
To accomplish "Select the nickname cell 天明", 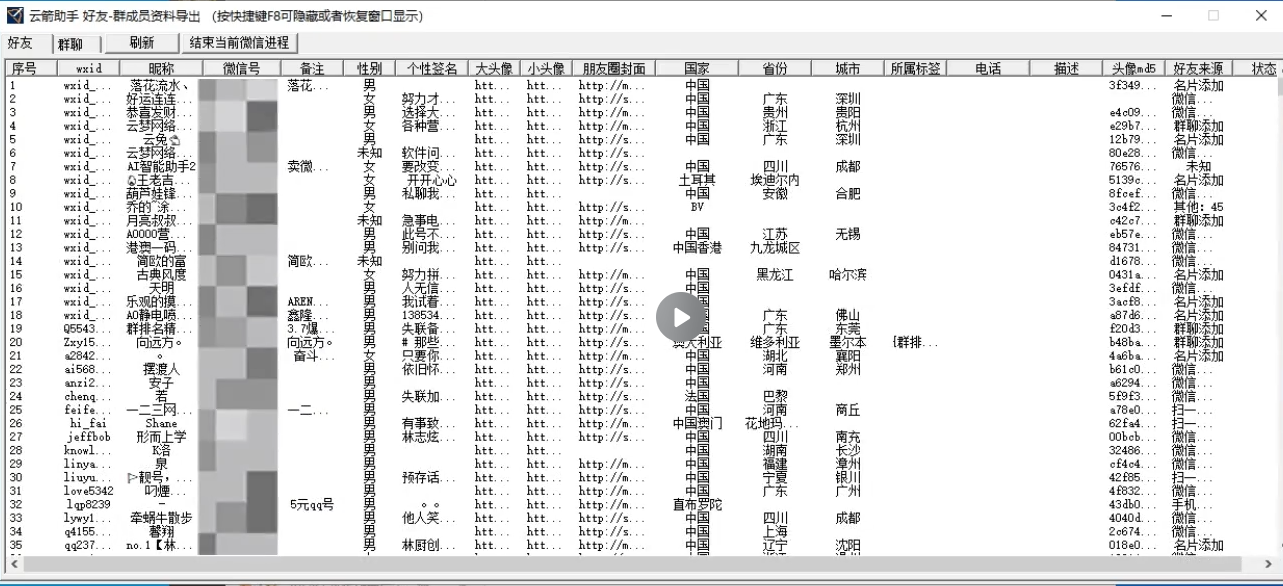I will pos(161,288).
